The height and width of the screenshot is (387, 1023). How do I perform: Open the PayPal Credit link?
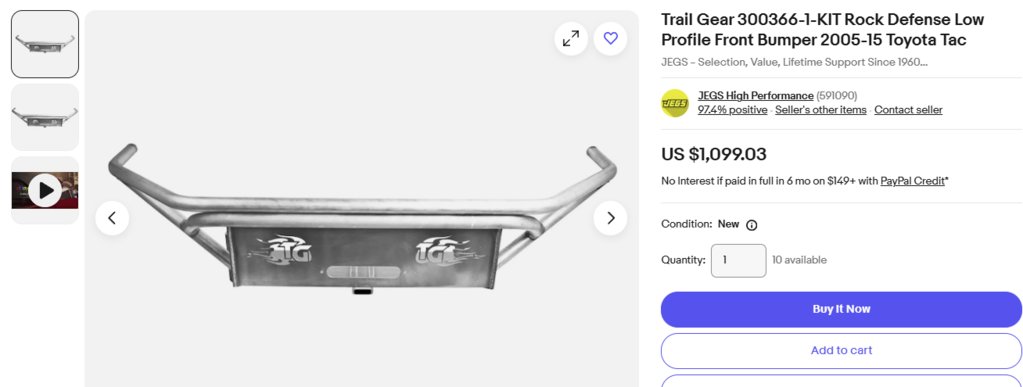coord(912,181)
